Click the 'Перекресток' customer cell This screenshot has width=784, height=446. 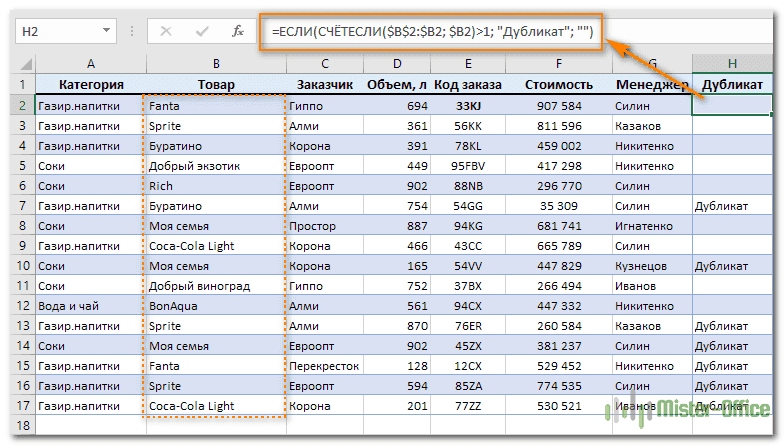(323, 366)
